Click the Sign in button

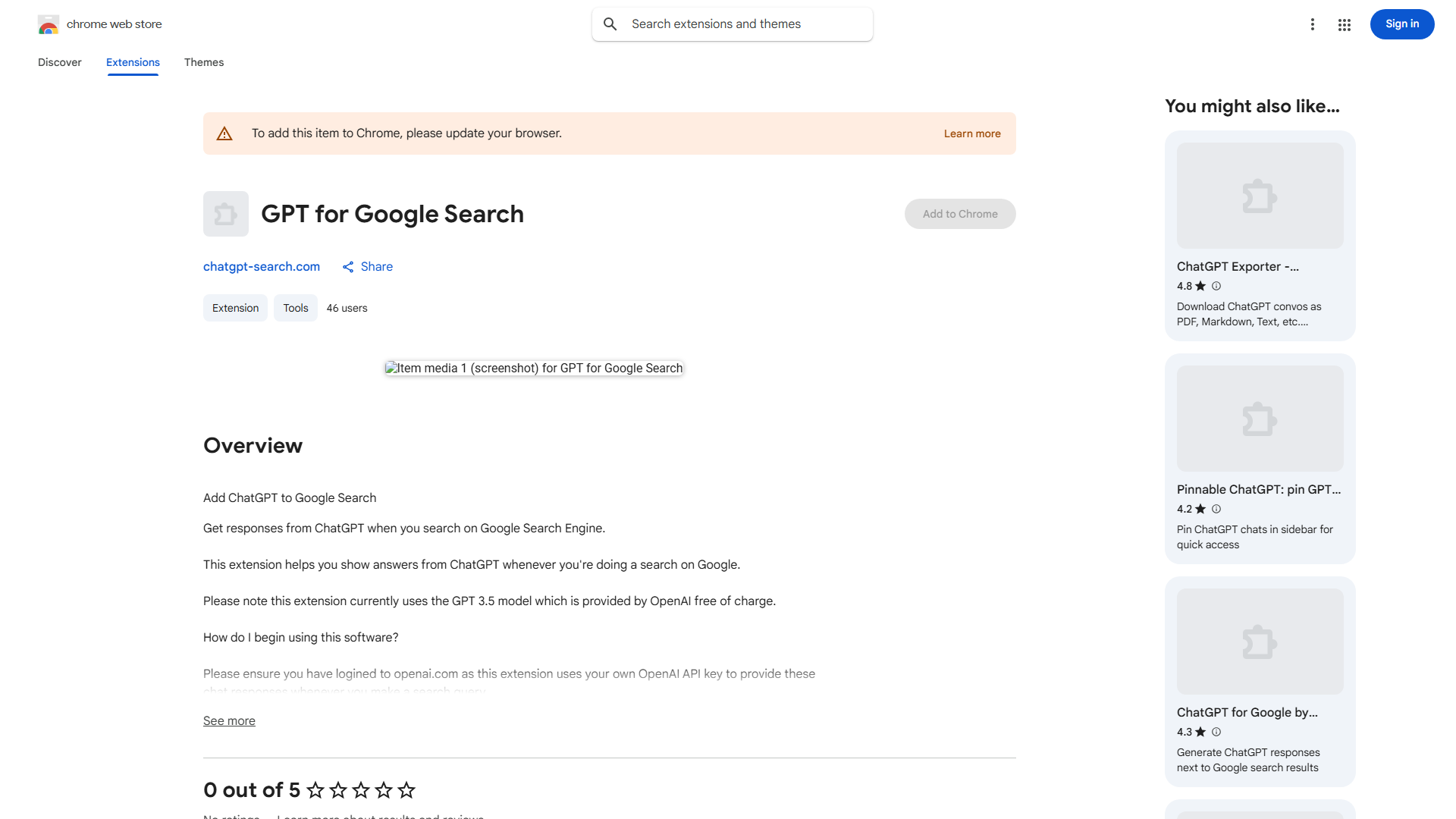[1401, 24]
